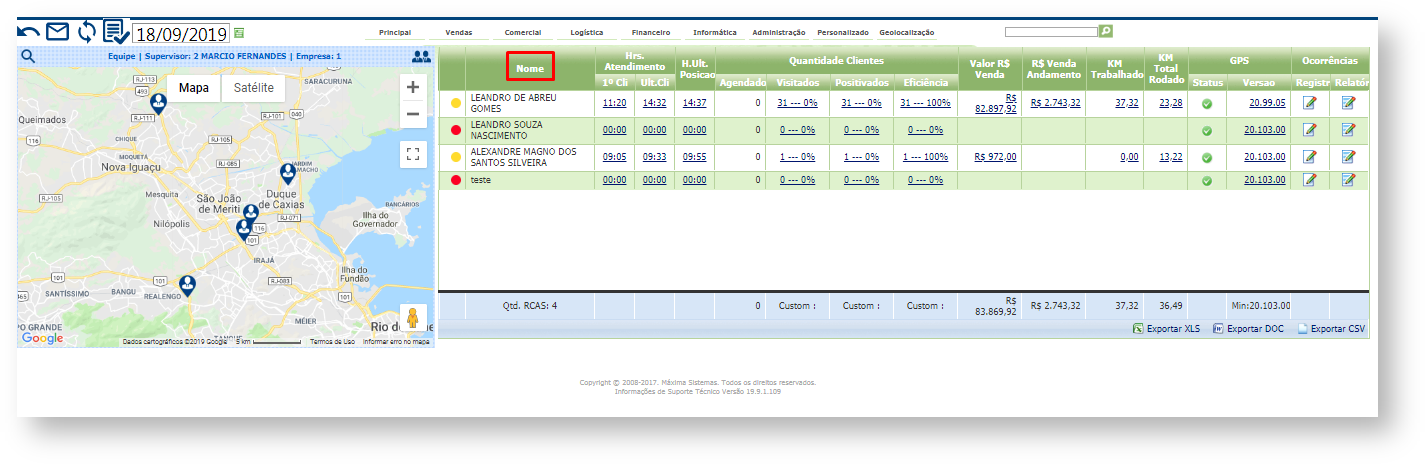The image size is (1426, 465).
Task: Open the calendar picker beside the date
Action: [x=239, y=34]
